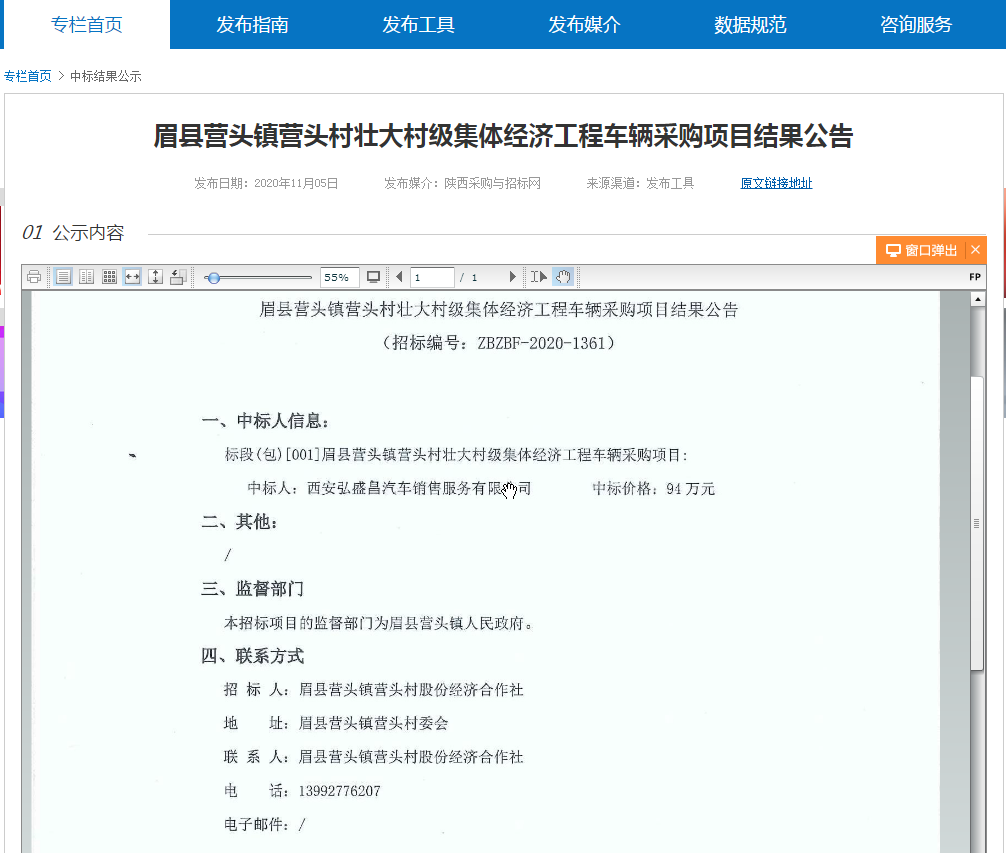The width and height of the screenshot is (1006, 853).
Task: Click the 55% zoom level field
Action: click(x=339, y=277)
